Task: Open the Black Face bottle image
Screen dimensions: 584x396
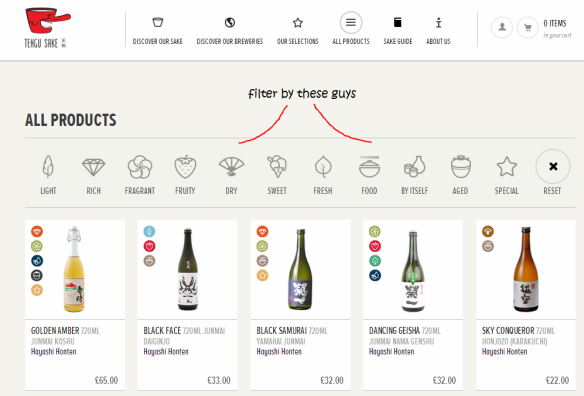Action: (187, 269)
